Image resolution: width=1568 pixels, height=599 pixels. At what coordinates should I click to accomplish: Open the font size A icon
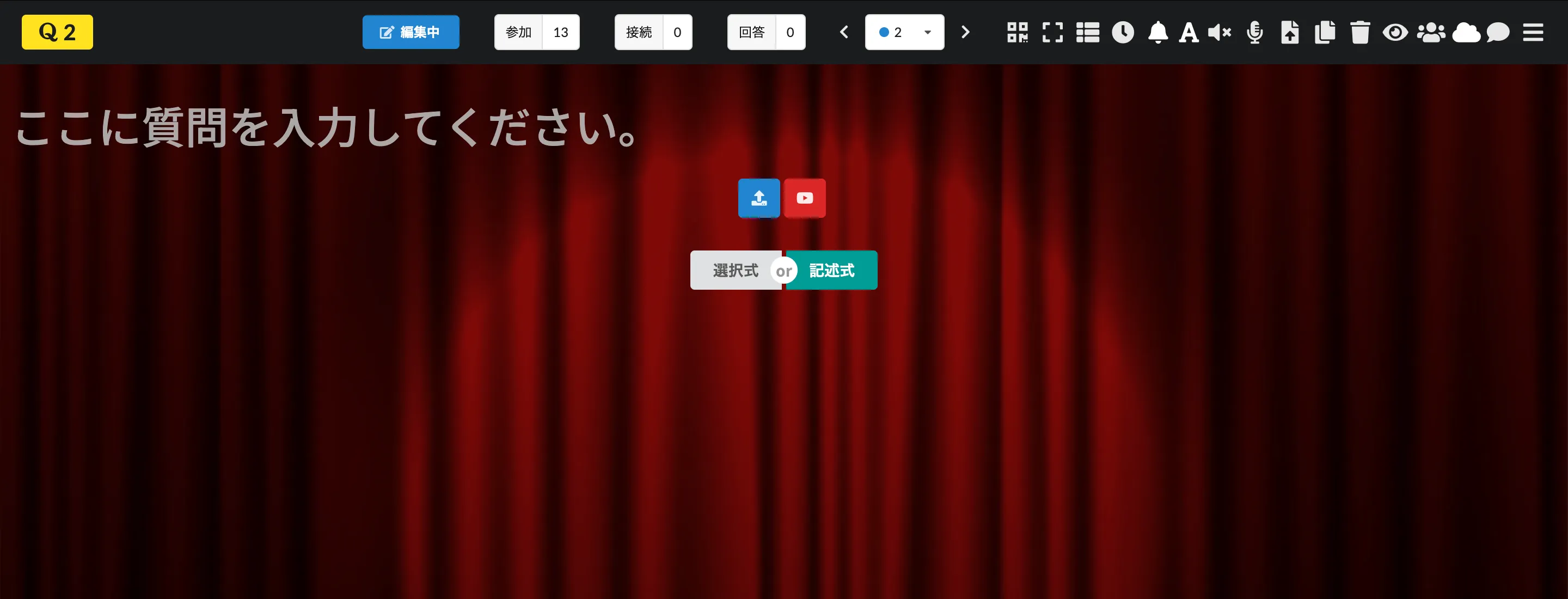tap(1189, 32)
